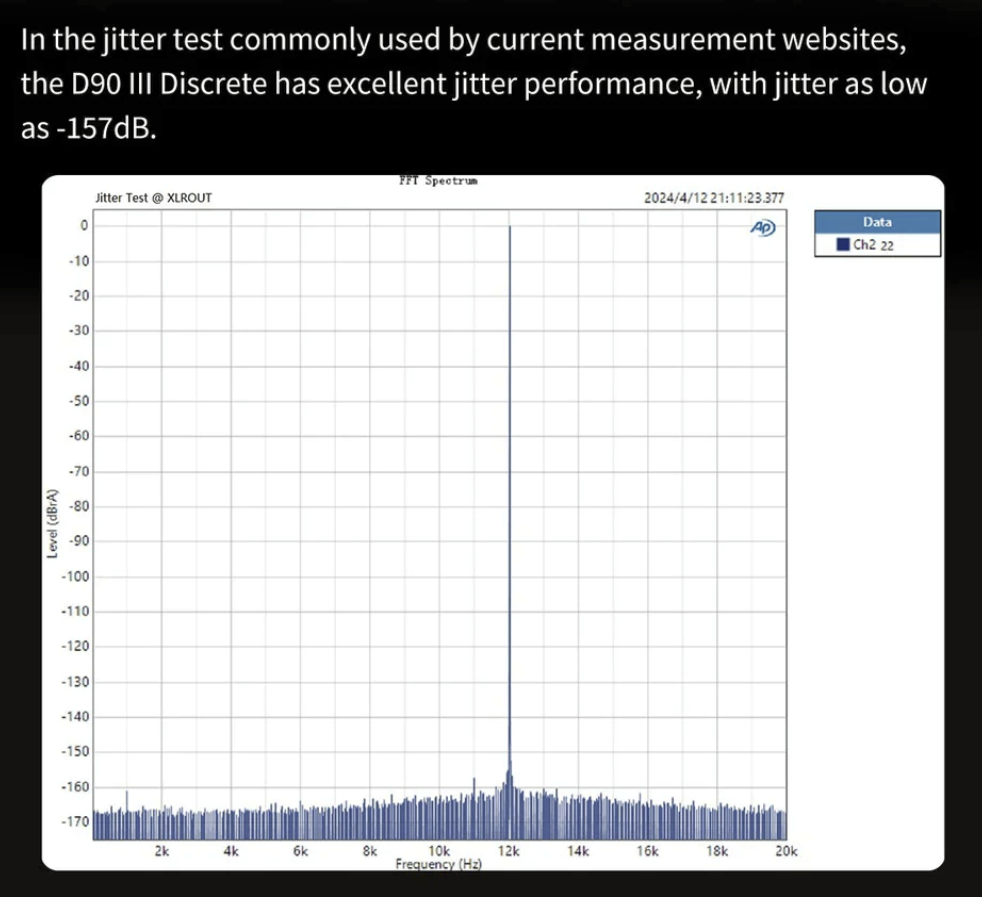Click the -120 level tick label
Image resolution: width=982 pixels, height=897 pixels.
coord(76,646)
